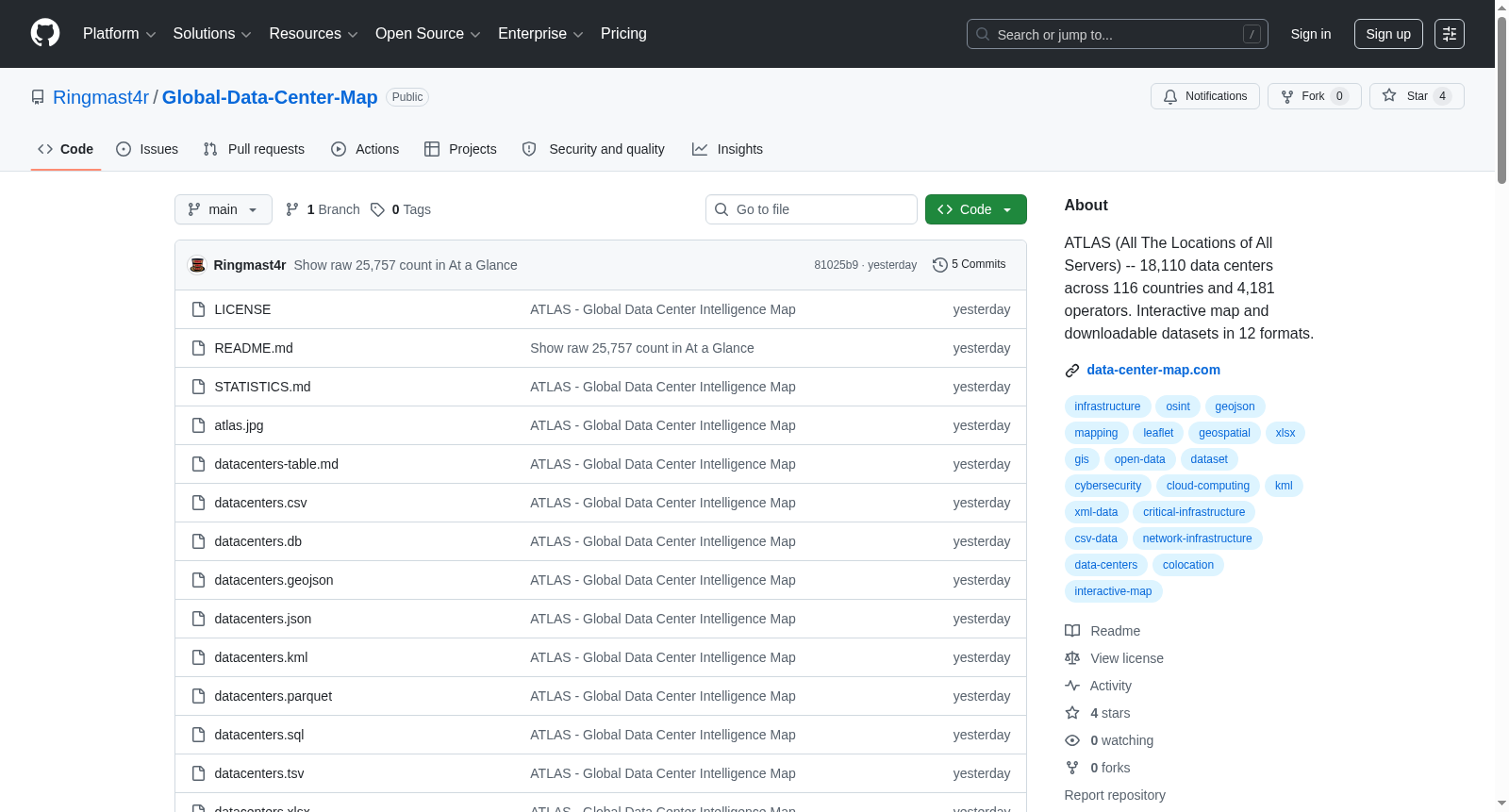Image resolution: width=1509 pixels, height=812 pixels.
Task: Click the branch icon beside 1 Branch
Action: (292, 209)
